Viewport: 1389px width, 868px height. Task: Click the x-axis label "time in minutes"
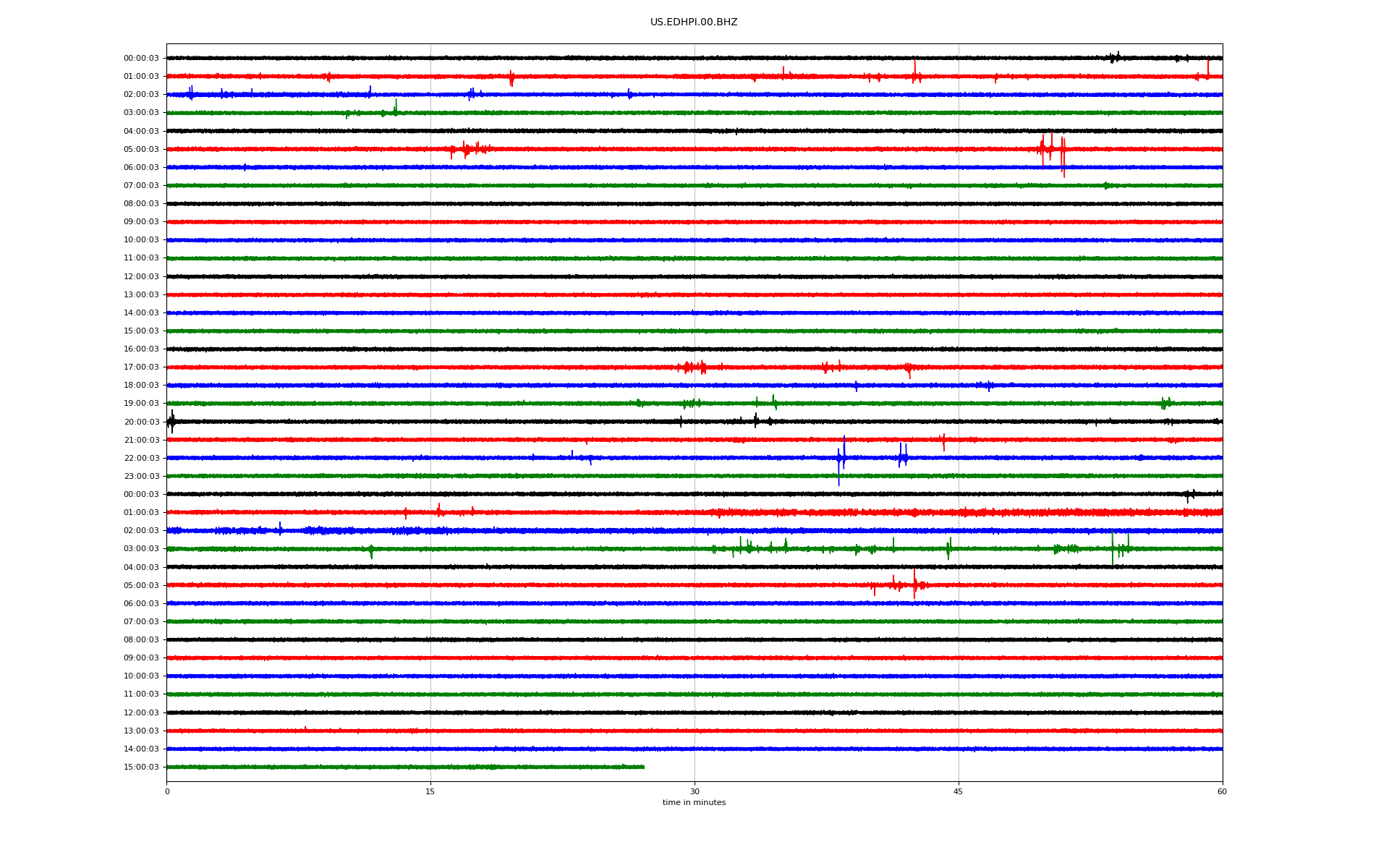(694, 803)
